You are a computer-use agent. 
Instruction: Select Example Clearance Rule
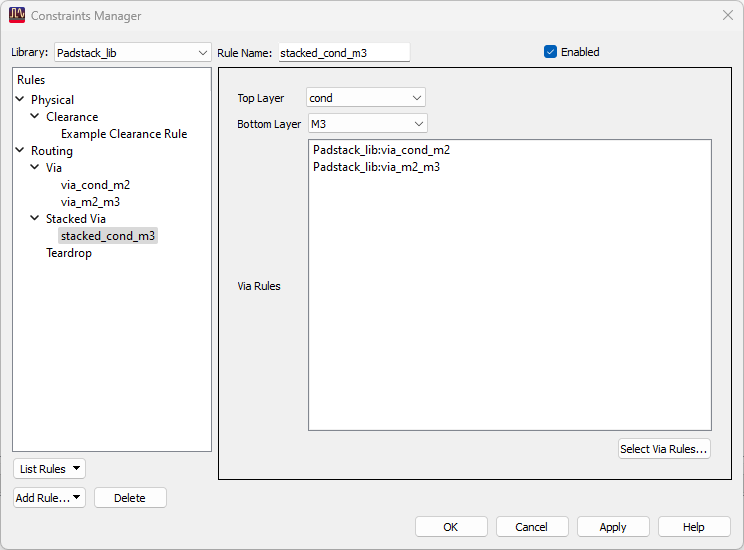click(x=124, y=134)
